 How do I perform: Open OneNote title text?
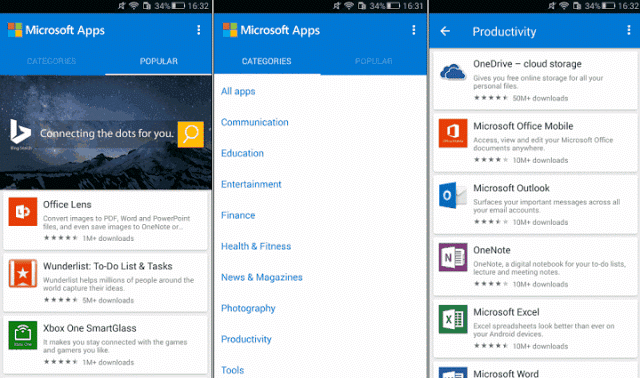point(492,250)
